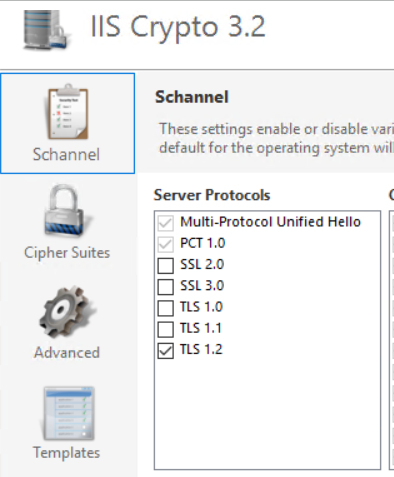Open the Templates list icon

pyautogui.click(x=69, y=413)
